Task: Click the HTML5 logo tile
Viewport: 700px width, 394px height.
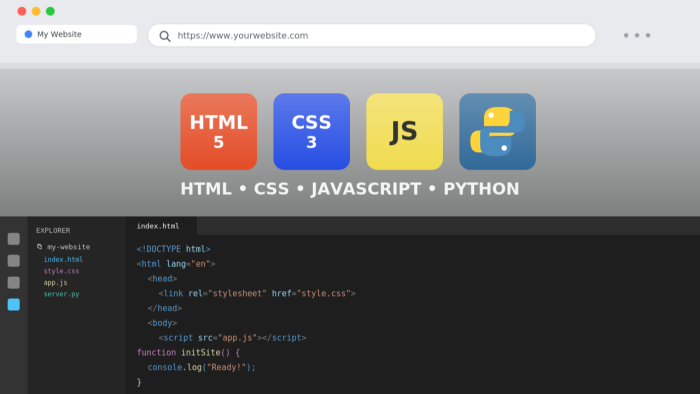Action: point(218,131)
